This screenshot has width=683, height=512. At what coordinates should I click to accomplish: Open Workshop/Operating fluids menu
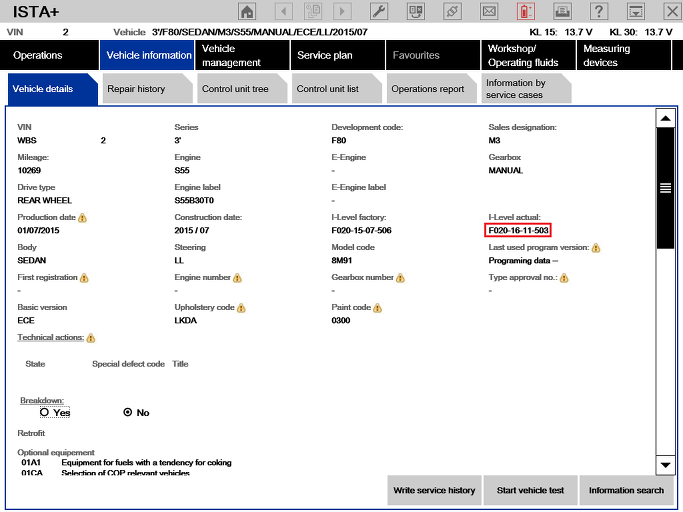(x=528, y=55)
